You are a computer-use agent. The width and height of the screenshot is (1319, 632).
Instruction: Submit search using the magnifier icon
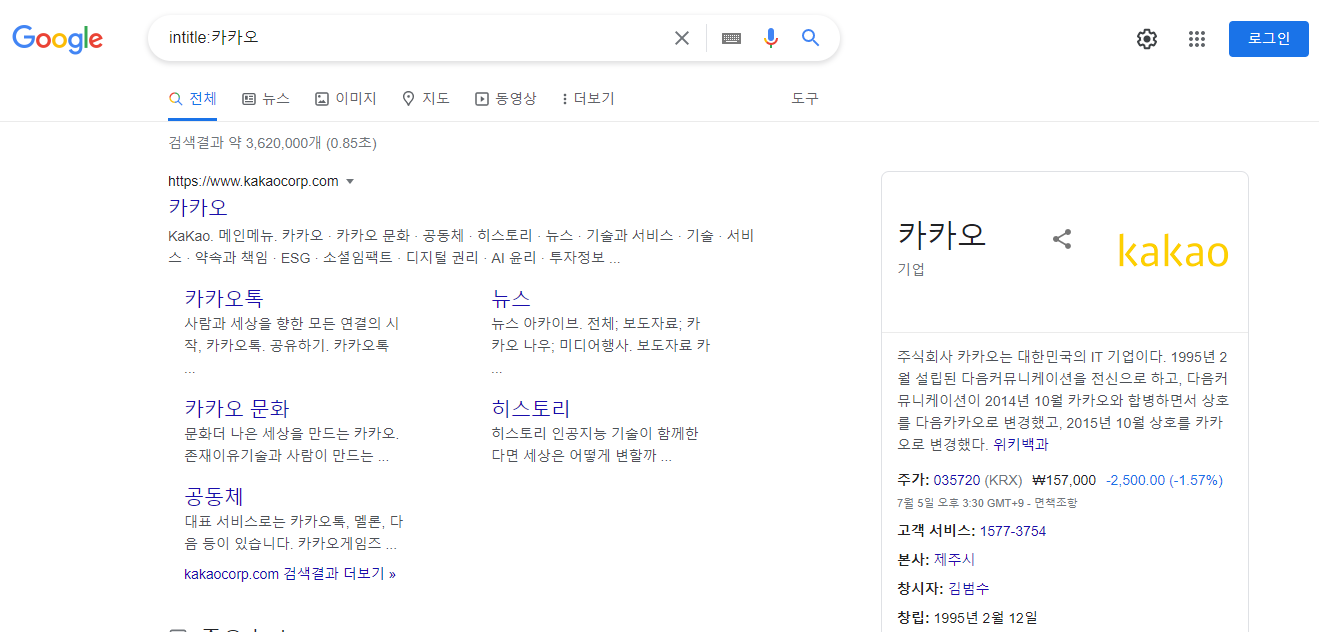tap(811, 38)
